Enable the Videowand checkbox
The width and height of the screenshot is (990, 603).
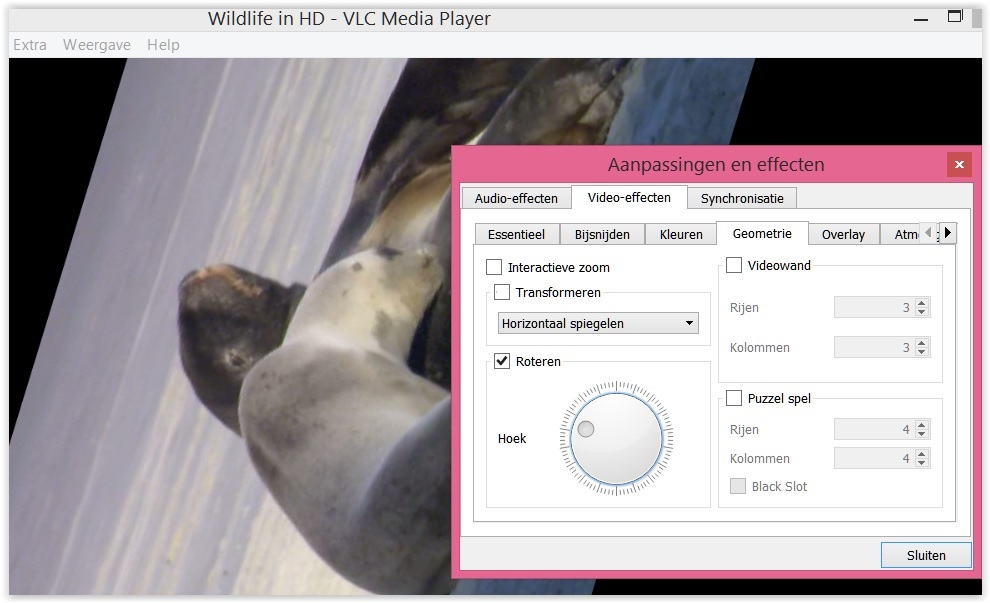734,265
